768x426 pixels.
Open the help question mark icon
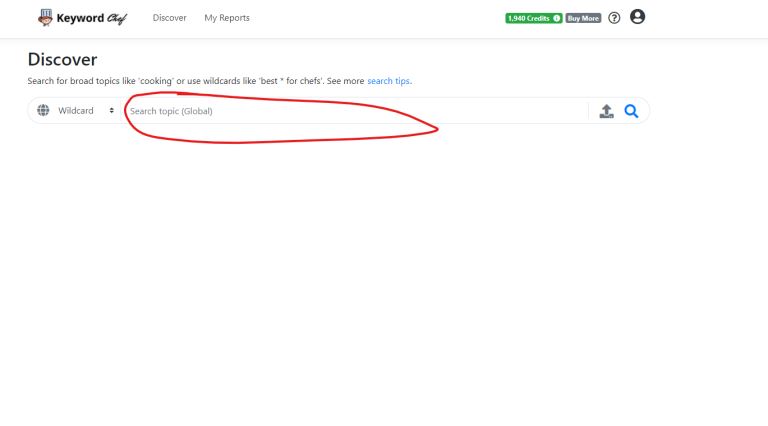(x=614, y=18)
